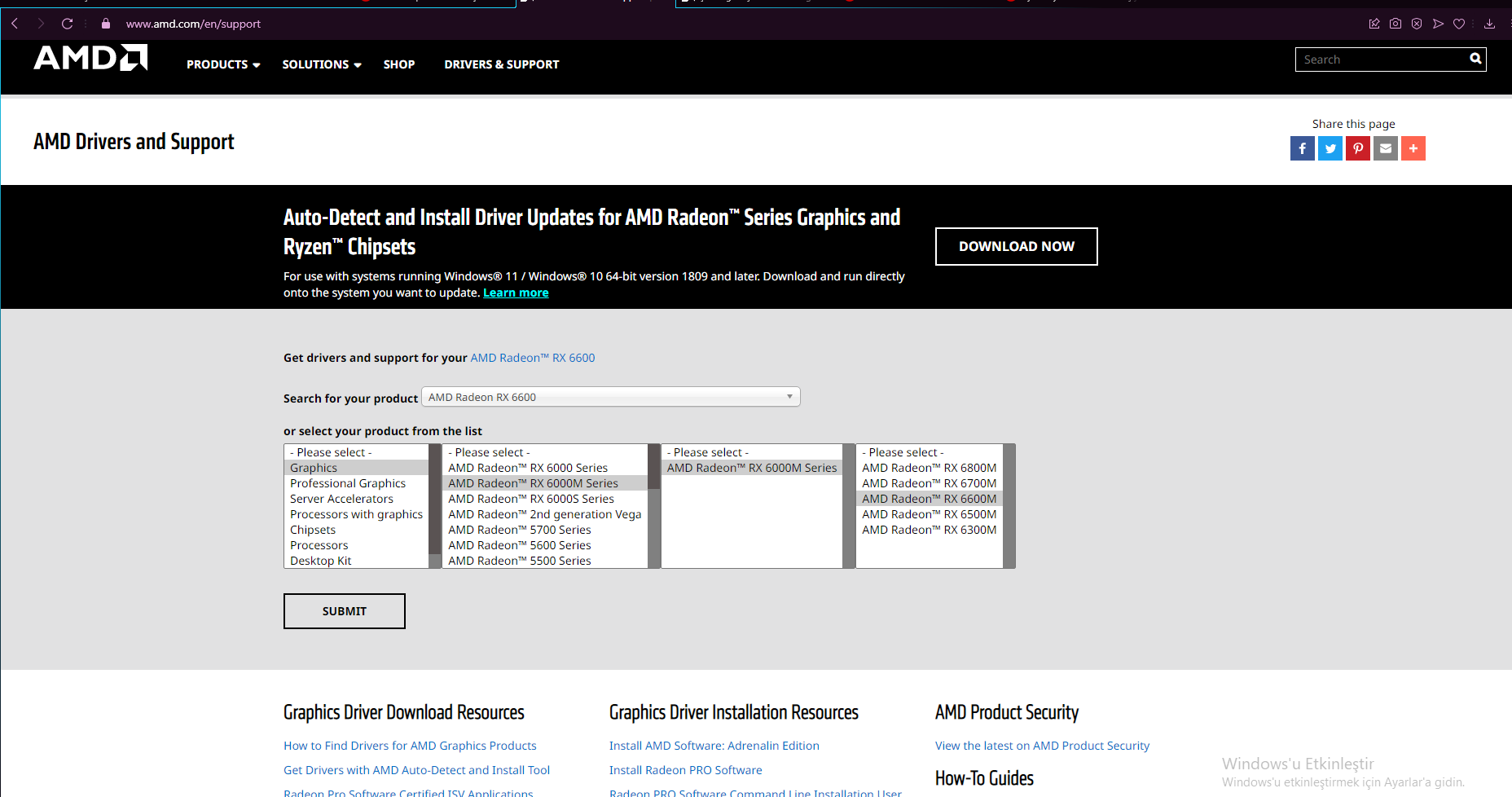This screenshot has height=797, width=1512.
Task: Open the browser downloads icon
Action: click(1489, 24)
